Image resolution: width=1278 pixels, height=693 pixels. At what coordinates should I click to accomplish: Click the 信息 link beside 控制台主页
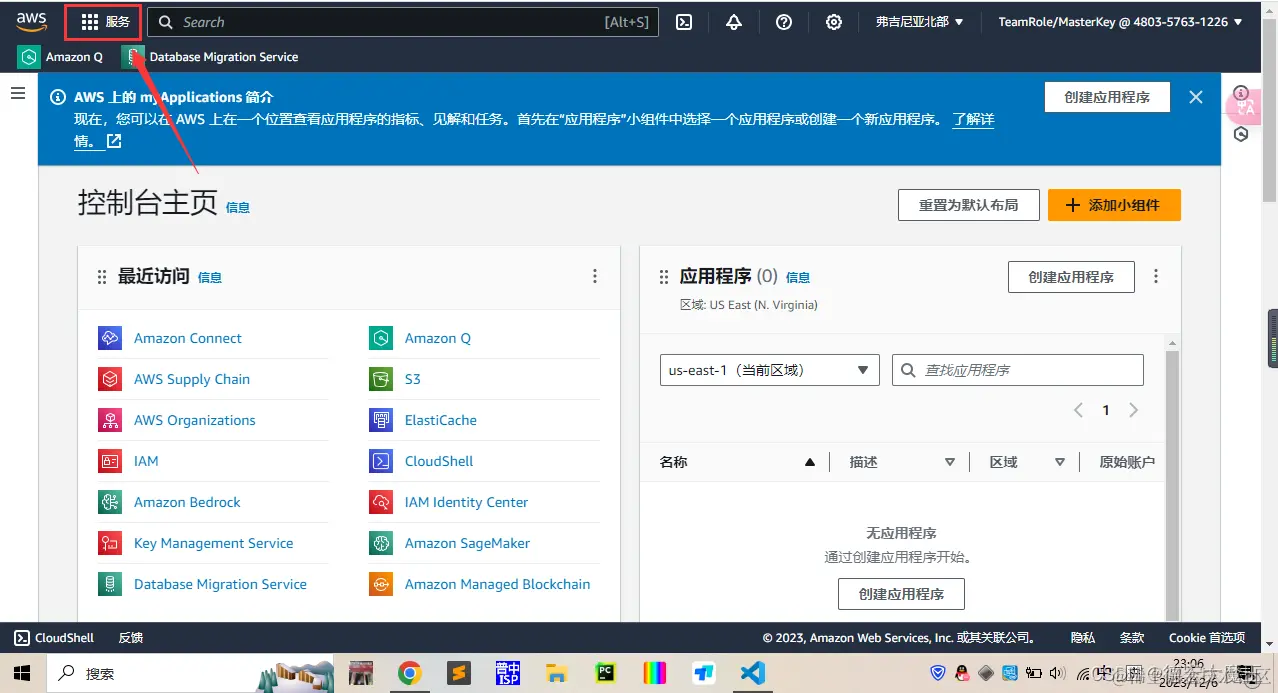238,207
